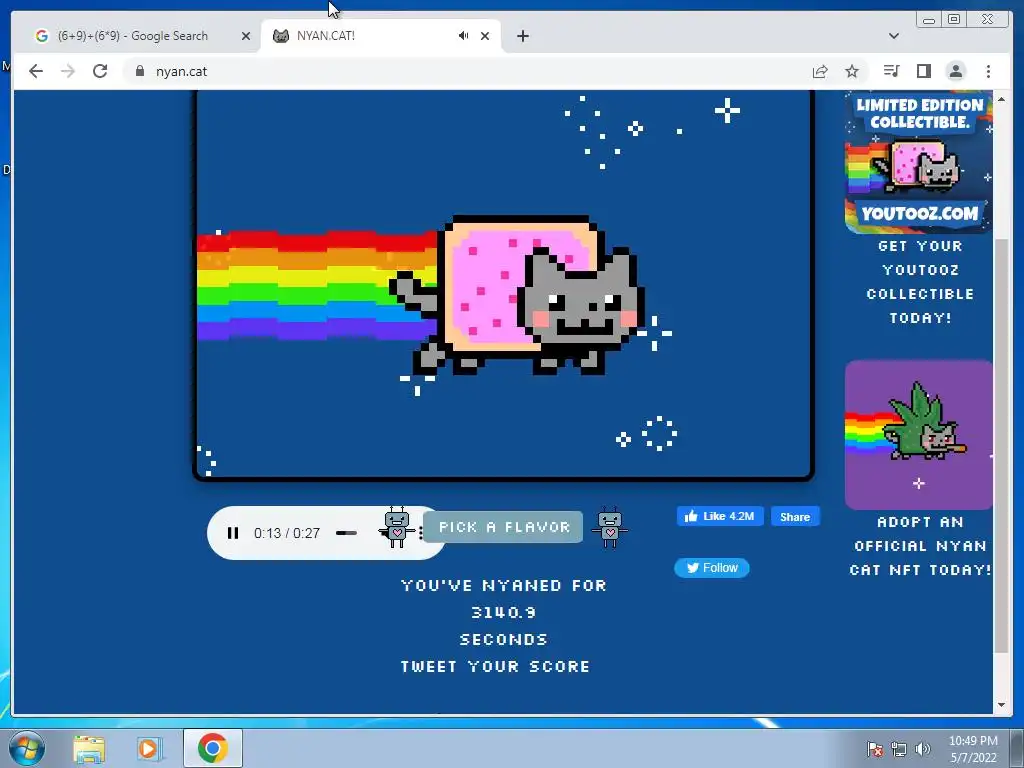Open the Windows Start menu

[x=26, y=748]
